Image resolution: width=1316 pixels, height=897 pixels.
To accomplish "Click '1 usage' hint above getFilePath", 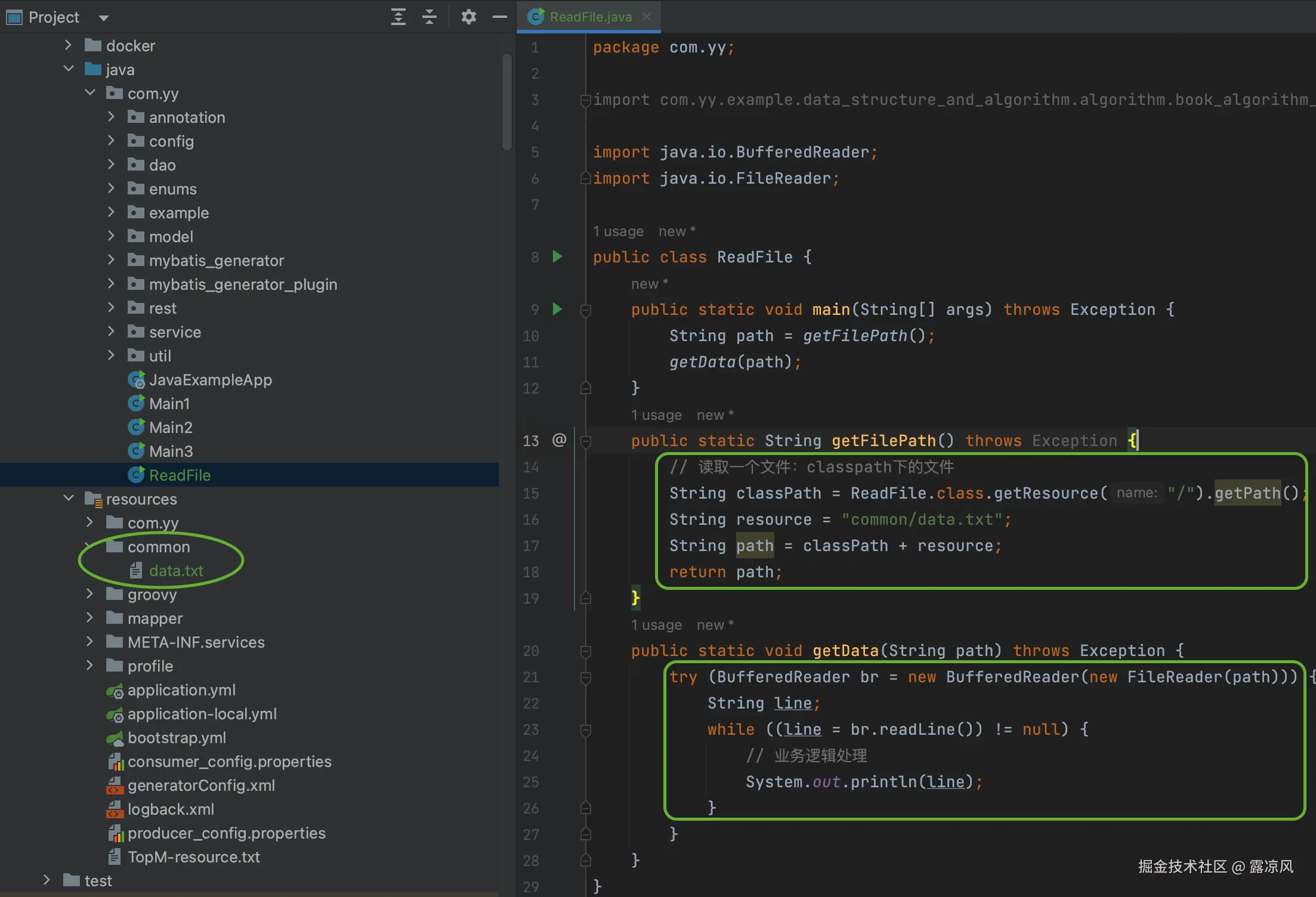I will point(656,415).
